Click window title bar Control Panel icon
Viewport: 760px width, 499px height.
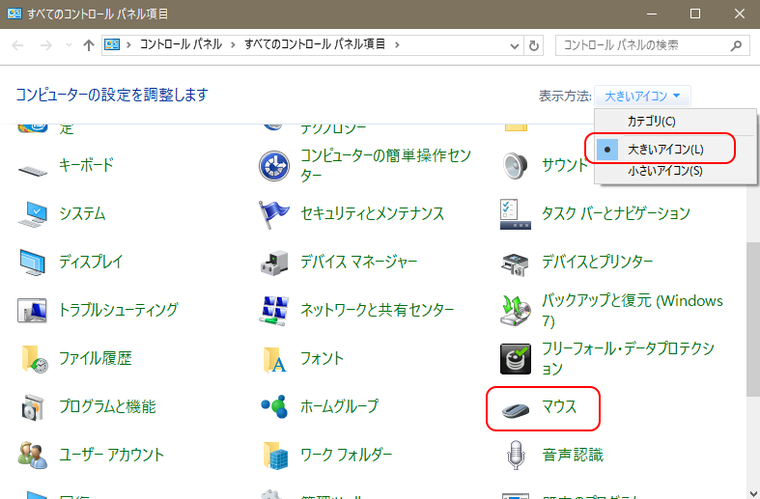point(14,14)
